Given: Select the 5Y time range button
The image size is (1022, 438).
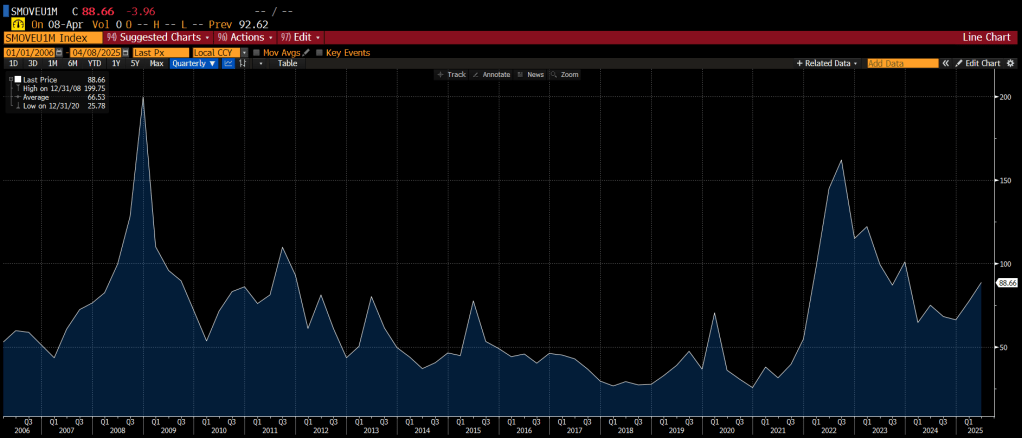Looking at the screenshot, I should (134, 63).
